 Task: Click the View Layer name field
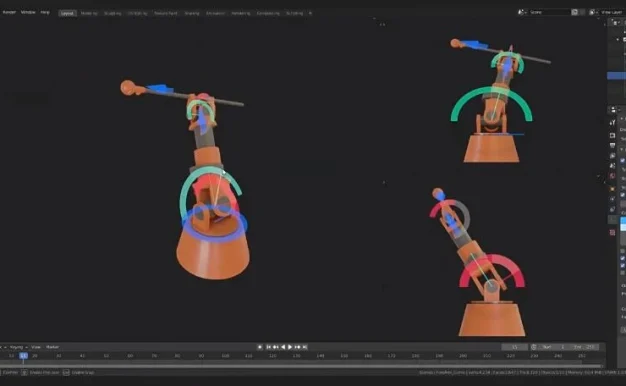pos(612,12)
